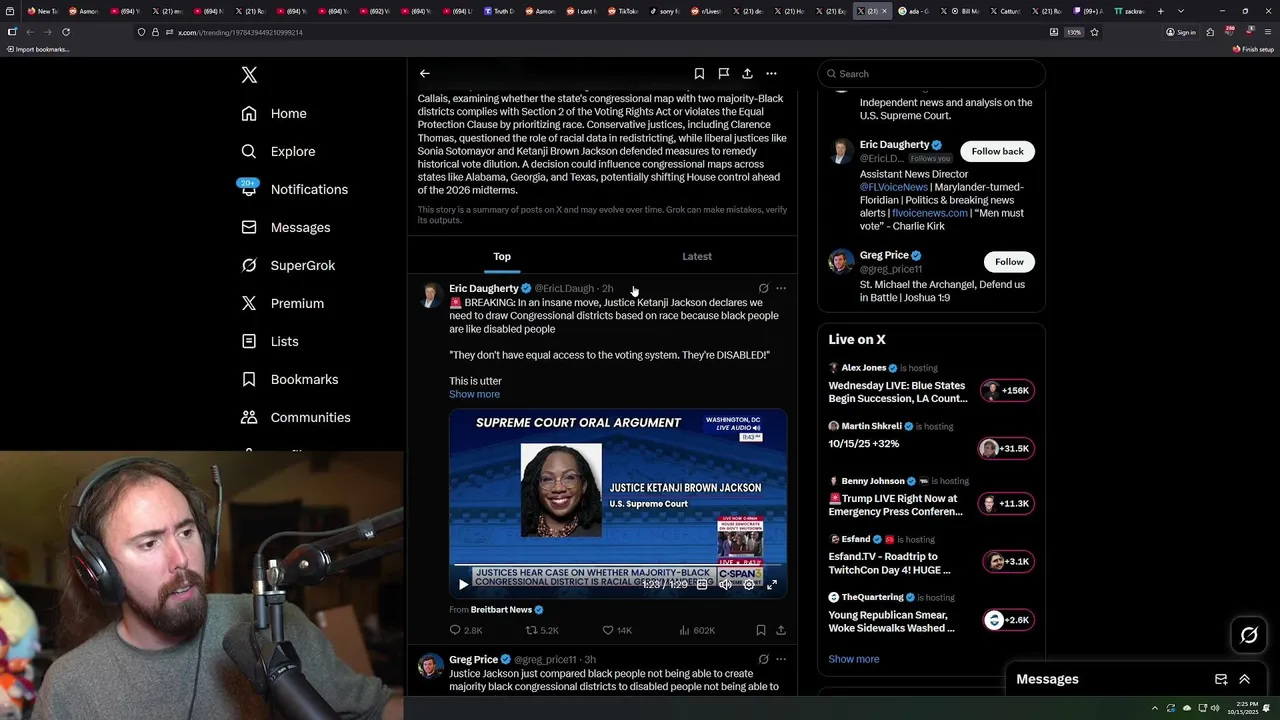Expand Live on X with Show more
The image size is (1280, 720).
click(854, 659)
